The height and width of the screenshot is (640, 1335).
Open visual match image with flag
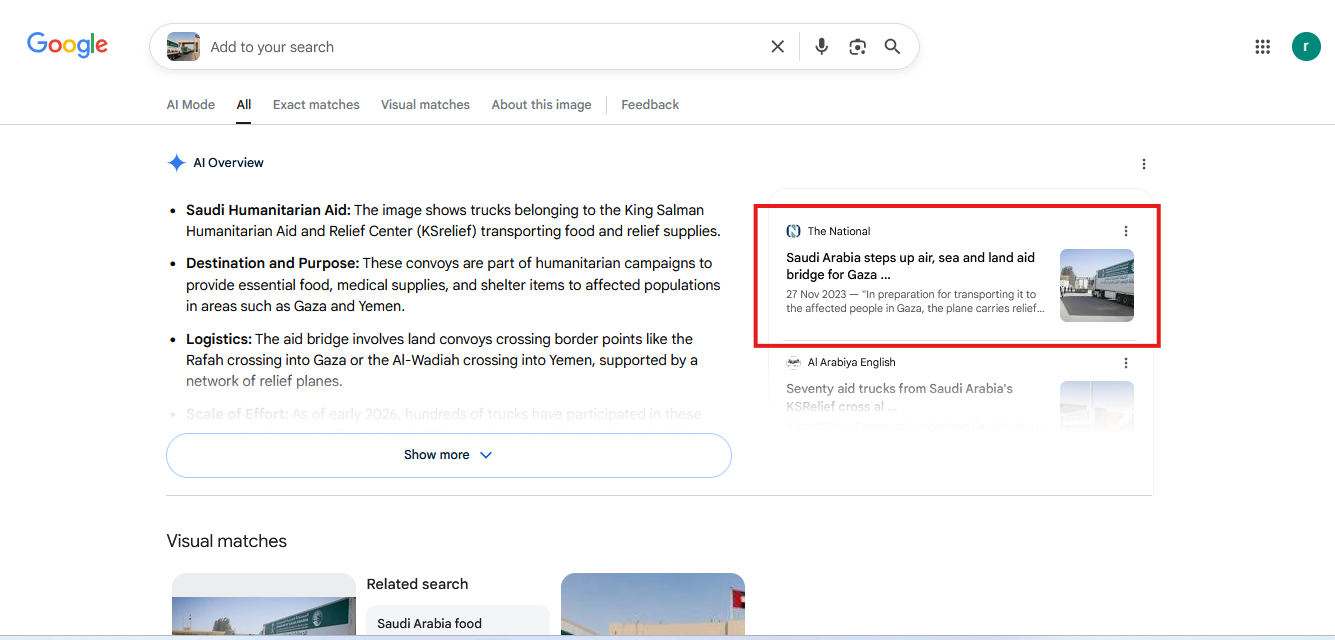pos(653,606)
